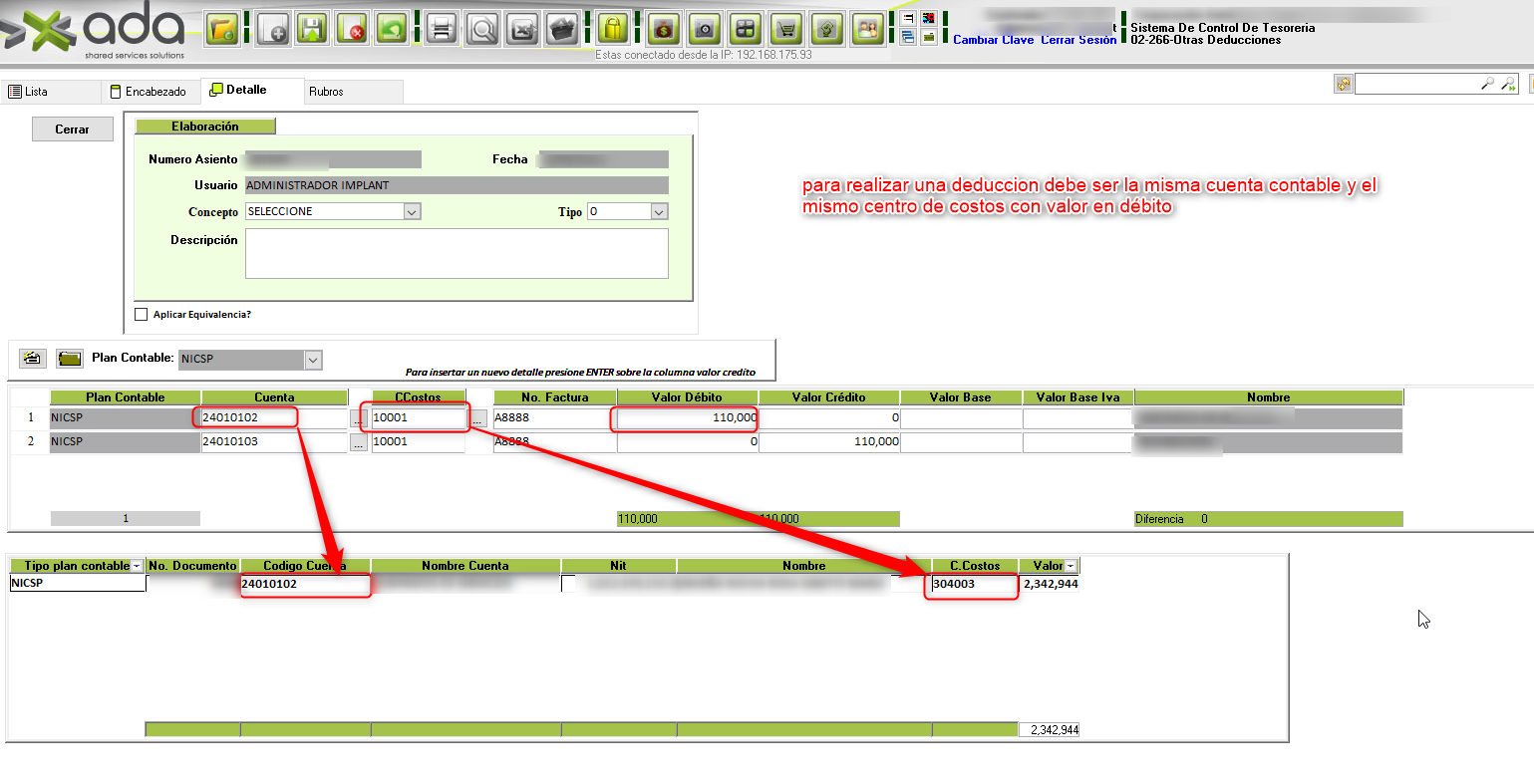Click the open folder toolbar icon
Viewport: 1534px width, 784px height.
pyautogui.click(x=222, y=29)
